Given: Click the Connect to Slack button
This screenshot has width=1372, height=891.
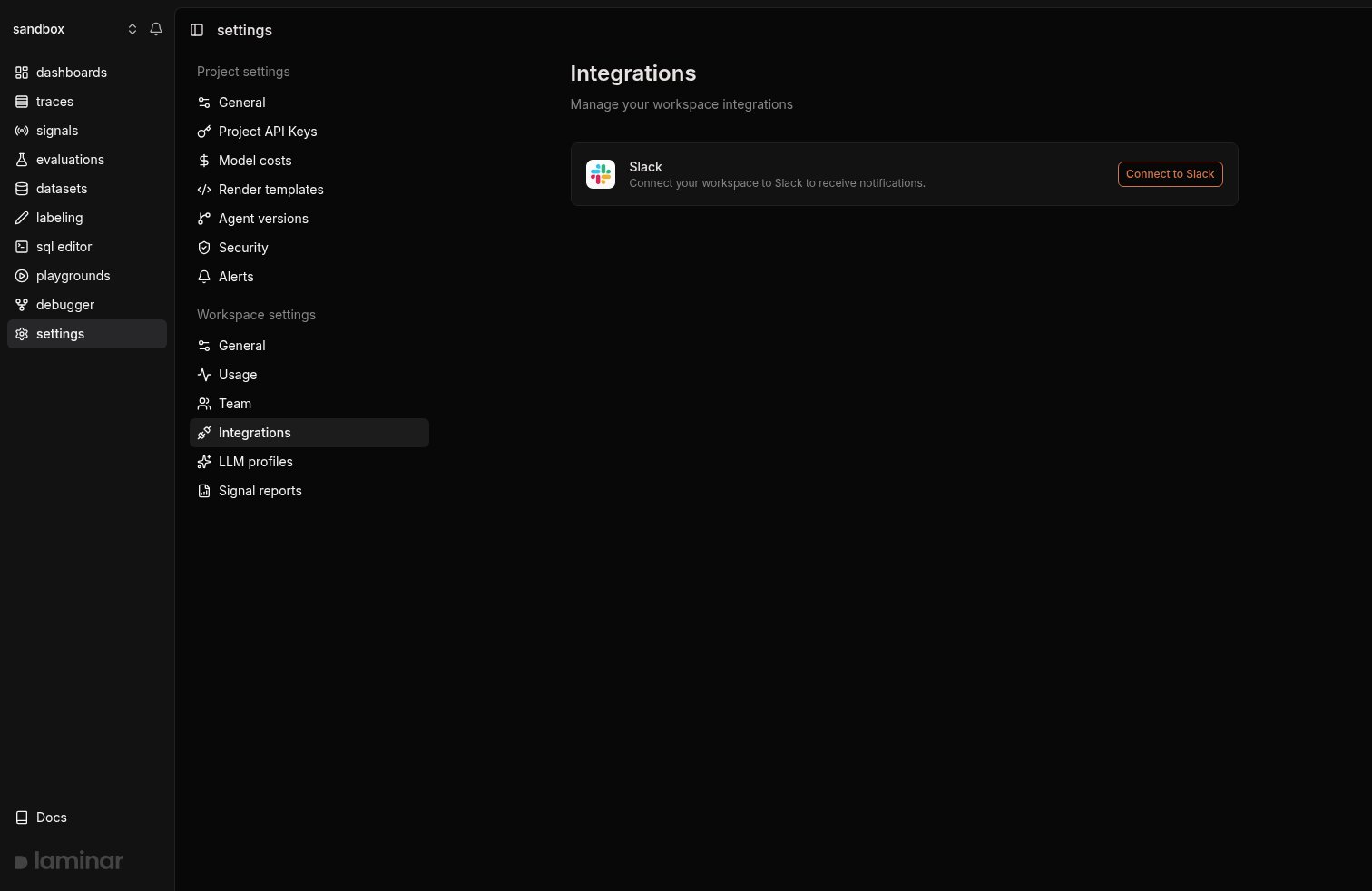Looking at the screenshot, I should pos(1170,174).
